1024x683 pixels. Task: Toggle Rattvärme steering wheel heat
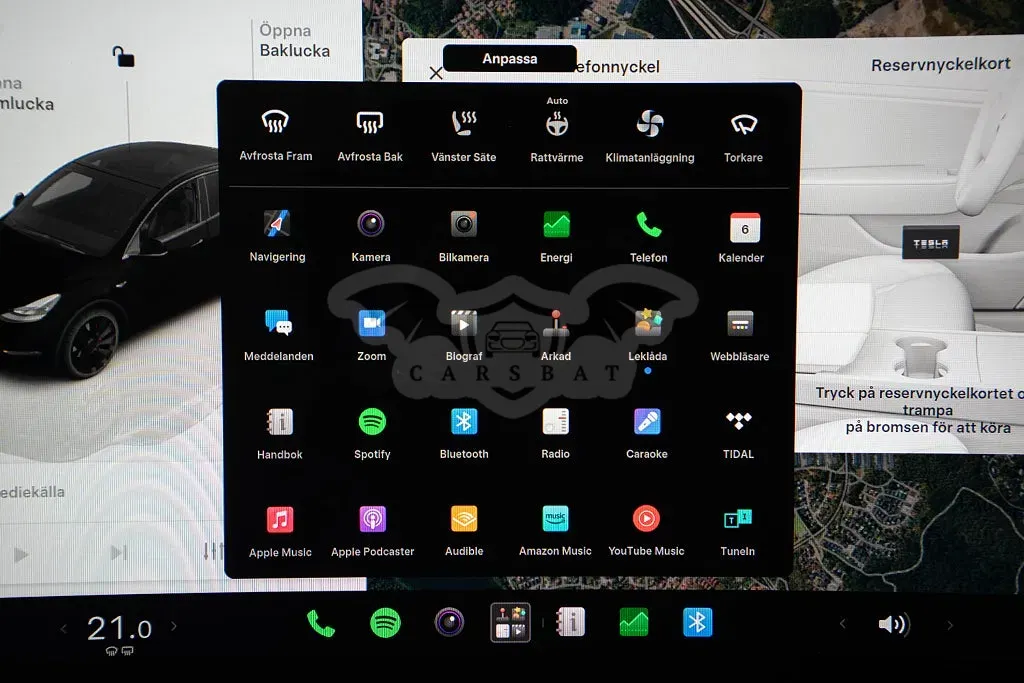click(x=556, y=131)
